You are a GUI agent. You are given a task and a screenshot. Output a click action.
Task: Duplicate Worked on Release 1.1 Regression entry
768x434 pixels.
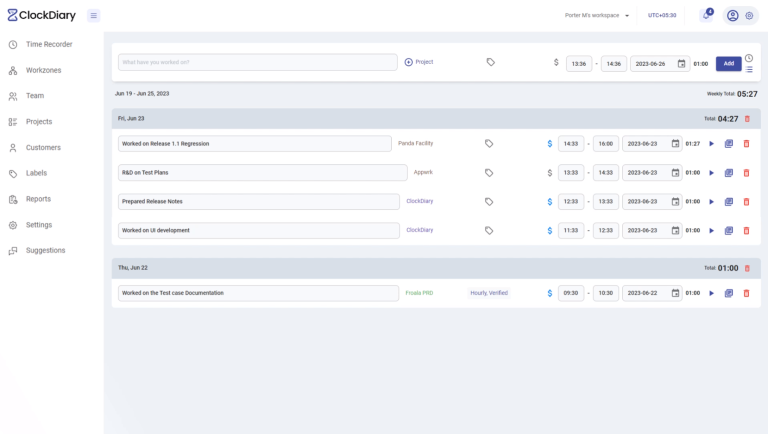point(729,144)
